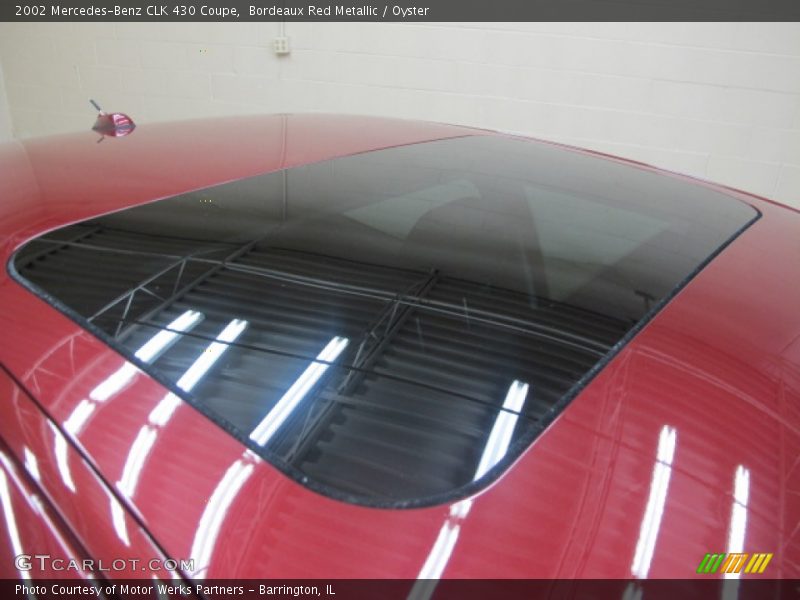Click the green striped GTcarlot logo icon
800x600 pixels.
pyautogui.click(x=710, y=562)
